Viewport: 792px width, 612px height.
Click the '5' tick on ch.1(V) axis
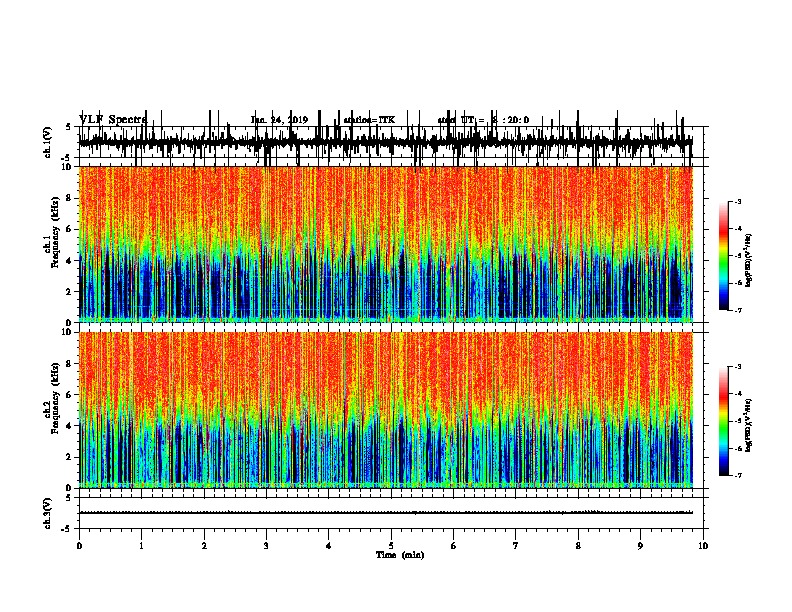(69, 127)
